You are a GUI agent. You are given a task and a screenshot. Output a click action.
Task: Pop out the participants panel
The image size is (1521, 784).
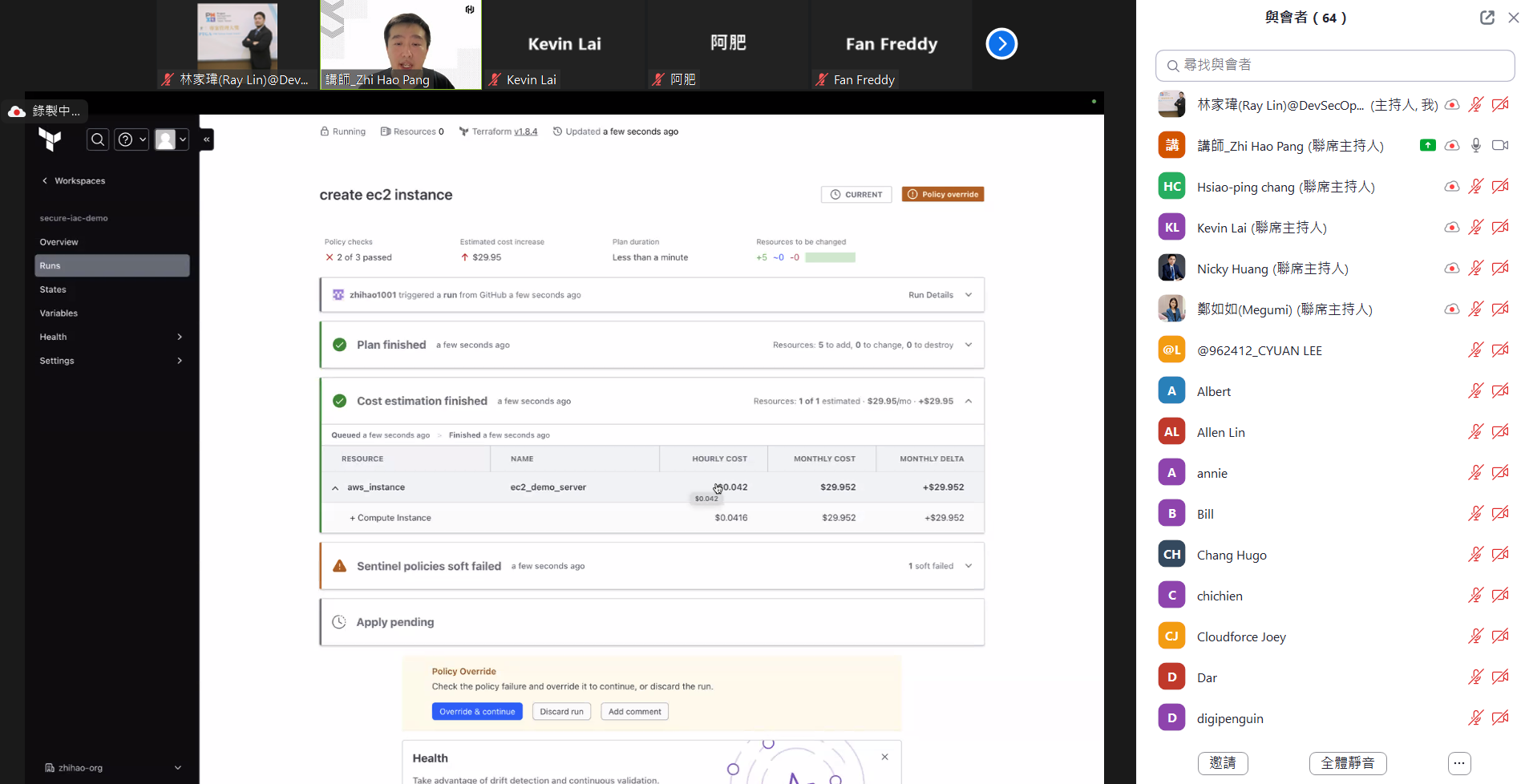1487,18
